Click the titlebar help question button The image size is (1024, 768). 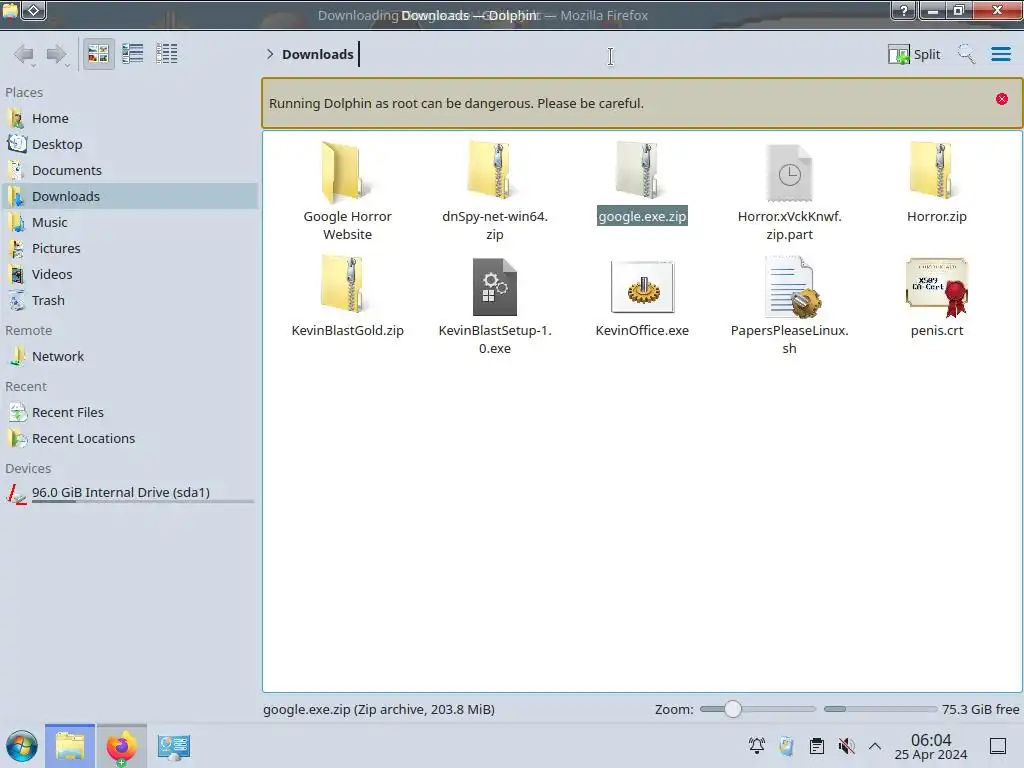(904, 10)
